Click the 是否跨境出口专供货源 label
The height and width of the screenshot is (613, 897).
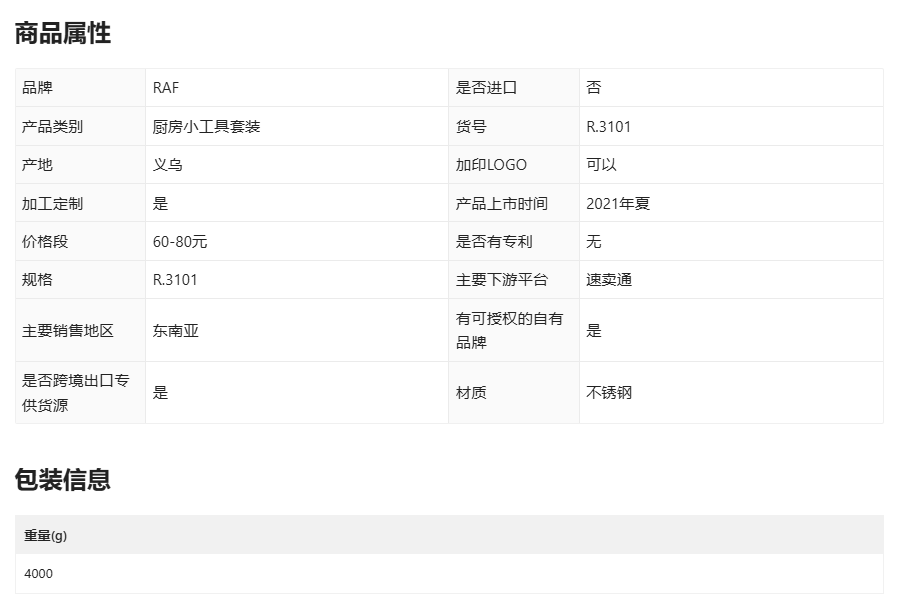point(76,392)
